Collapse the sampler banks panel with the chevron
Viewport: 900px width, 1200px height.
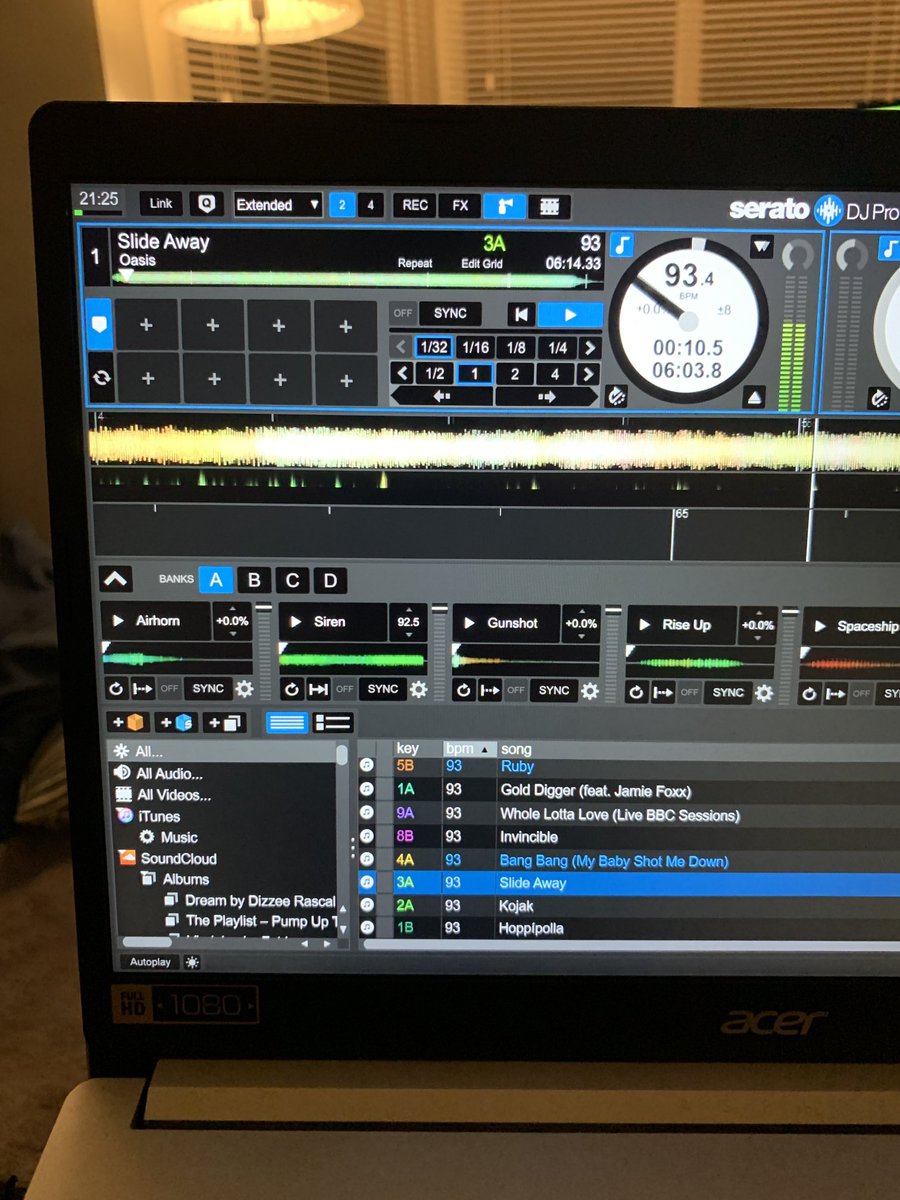117,578
